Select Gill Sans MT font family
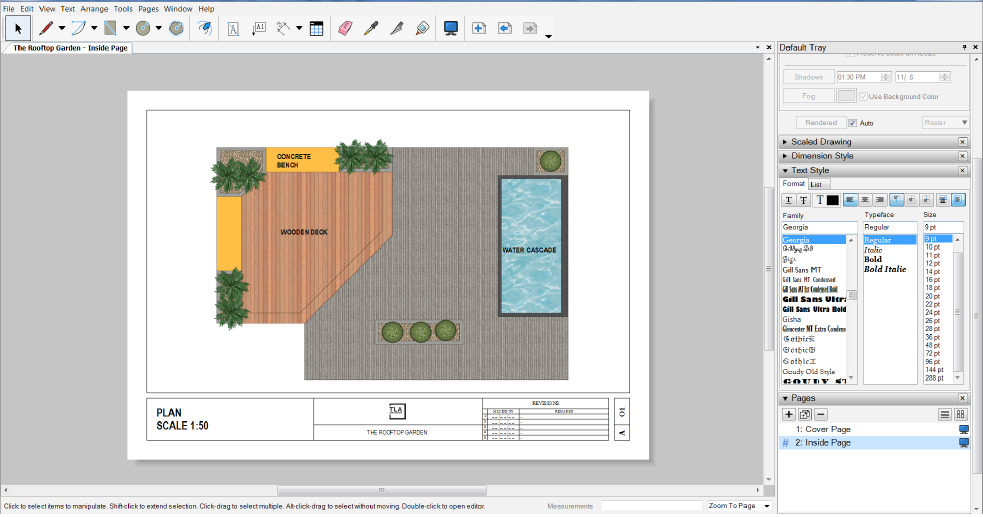Image resolution: width=983 pixels, height=517 pixels. 802,270
